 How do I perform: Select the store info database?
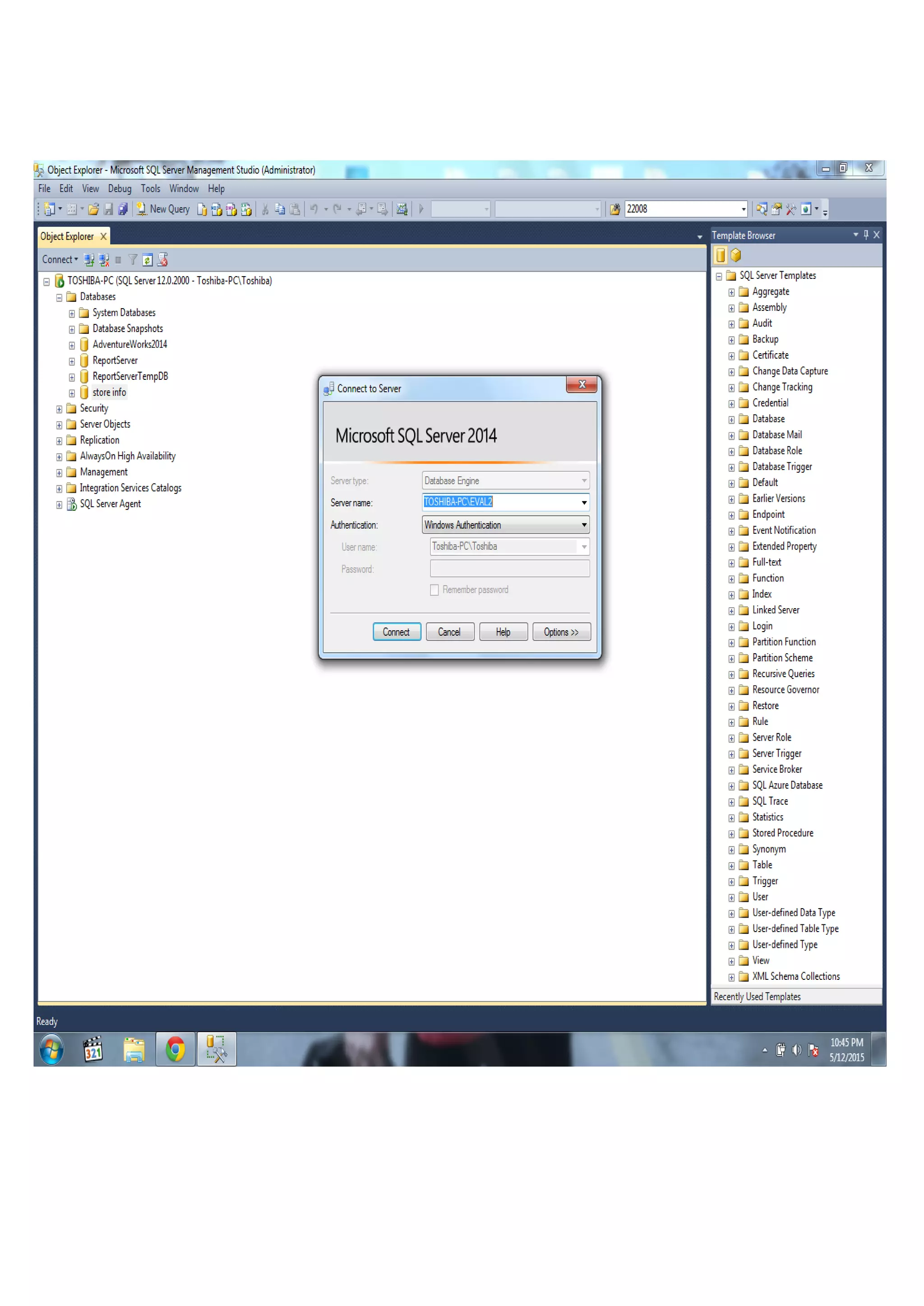[x=109, y=392]
